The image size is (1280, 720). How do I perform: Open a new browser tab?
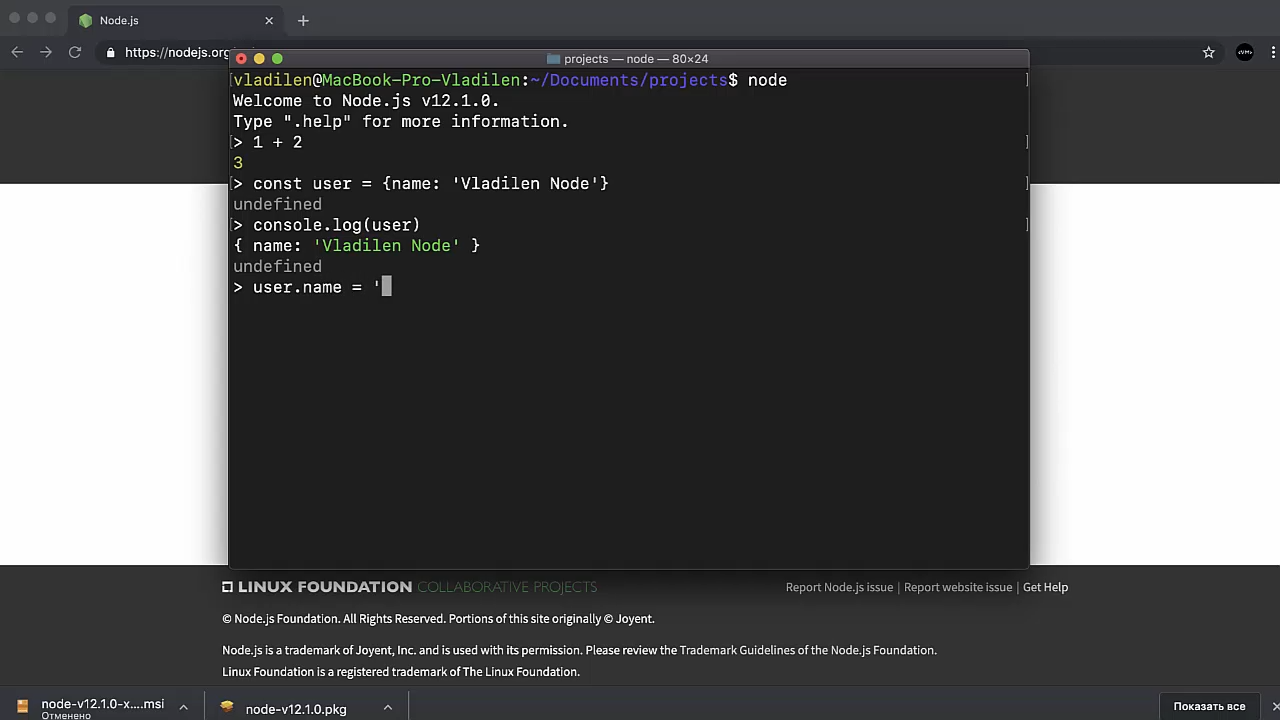point(303,20)
